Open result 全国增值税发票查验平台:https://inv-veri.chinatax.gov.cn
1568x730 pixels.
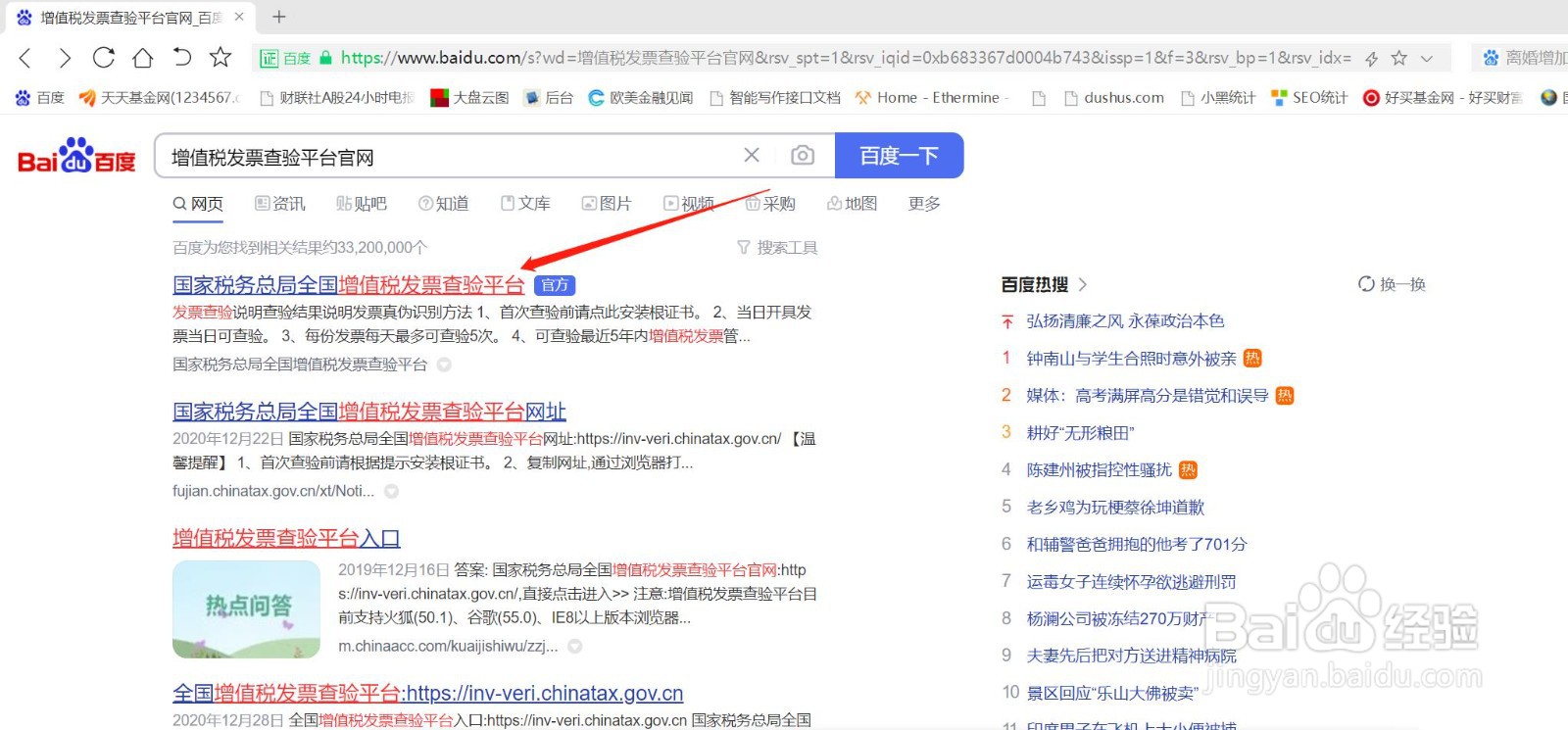[428, 694]
